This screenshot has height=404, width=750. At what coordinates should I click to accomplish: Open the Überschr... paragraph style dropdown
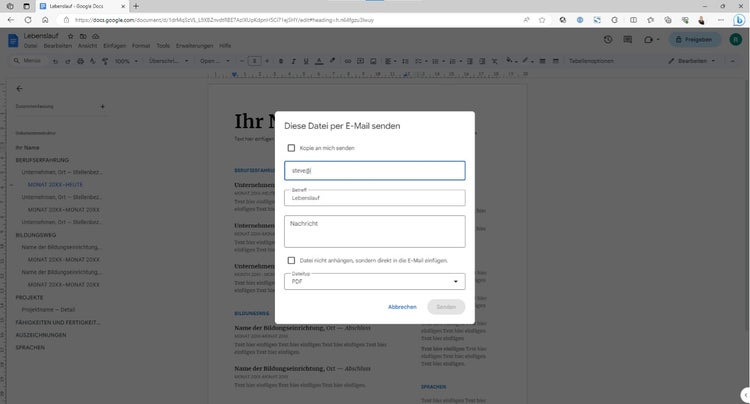(168, 61)
